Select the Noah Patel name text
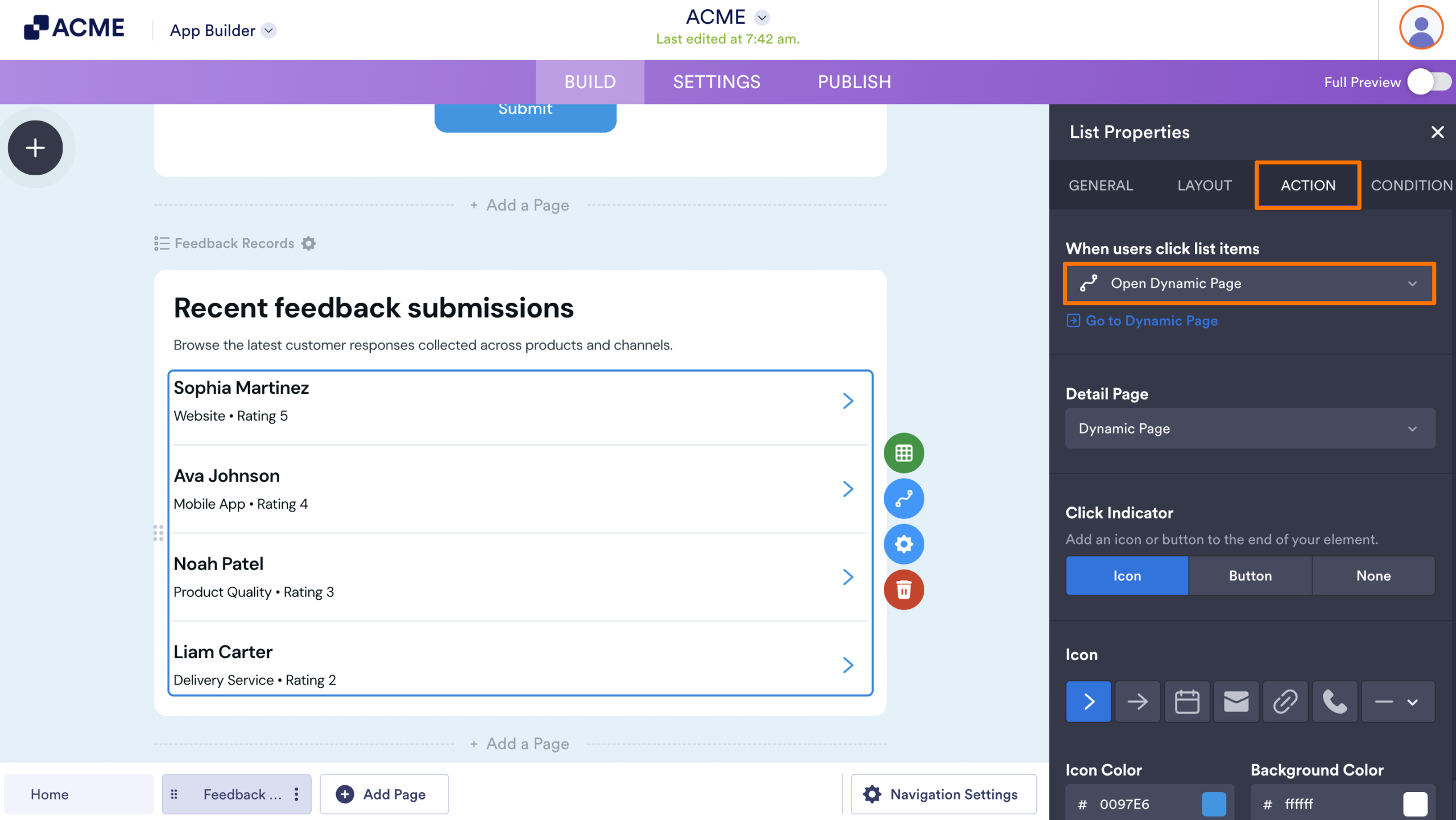The width and height of the screenshot is (1456, 820). pos(218,564)
